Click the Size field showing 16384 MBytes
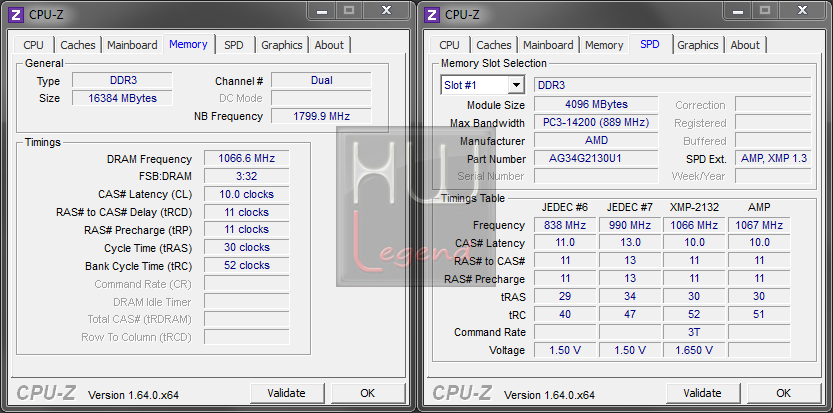The width and height of the screenshot is (833, 413). (x=122, y=98)
